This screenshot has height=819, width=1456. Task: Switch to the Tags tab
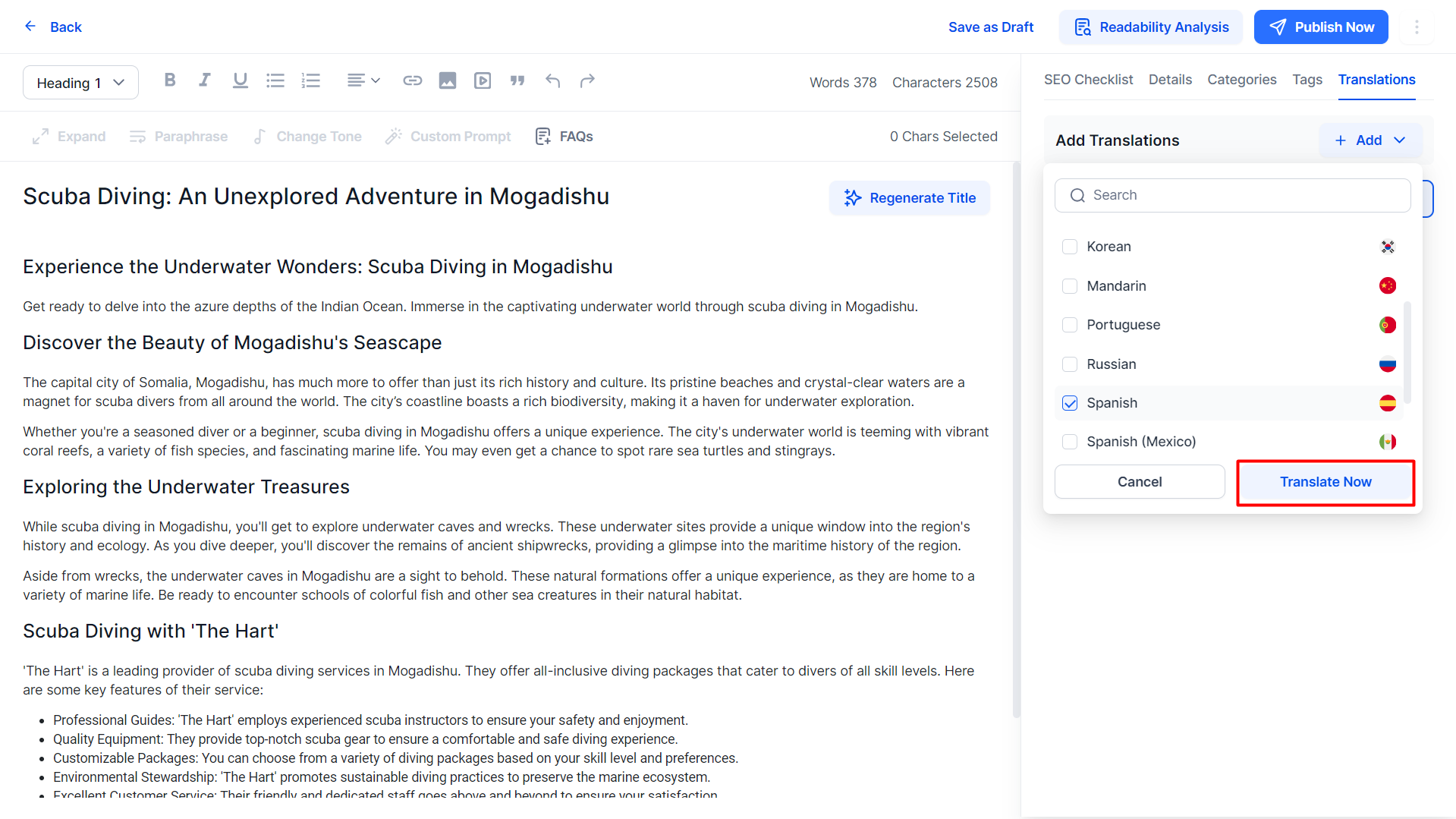[x=1307, y=80]
